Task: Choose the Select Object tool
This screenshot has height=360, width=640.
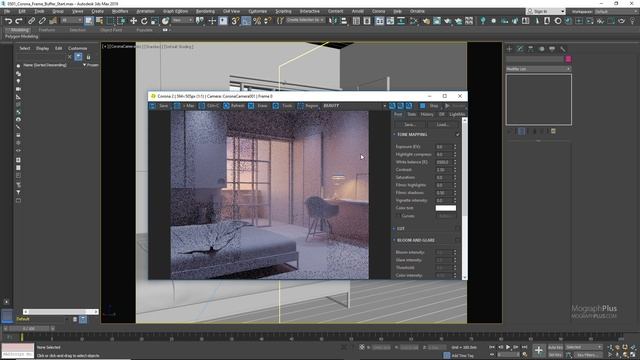Action: 89,21
